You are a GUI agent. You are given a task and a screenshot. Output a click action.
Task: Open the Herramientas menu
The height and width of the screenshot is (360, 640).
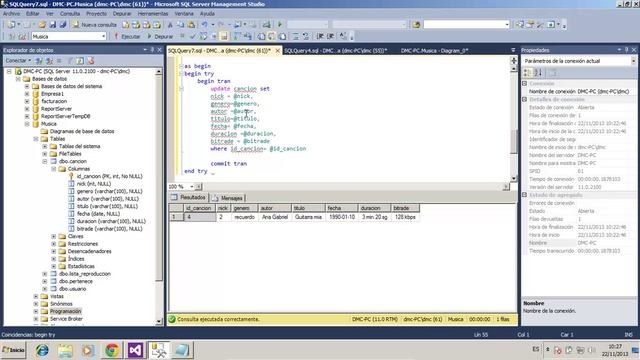point(153,13)
